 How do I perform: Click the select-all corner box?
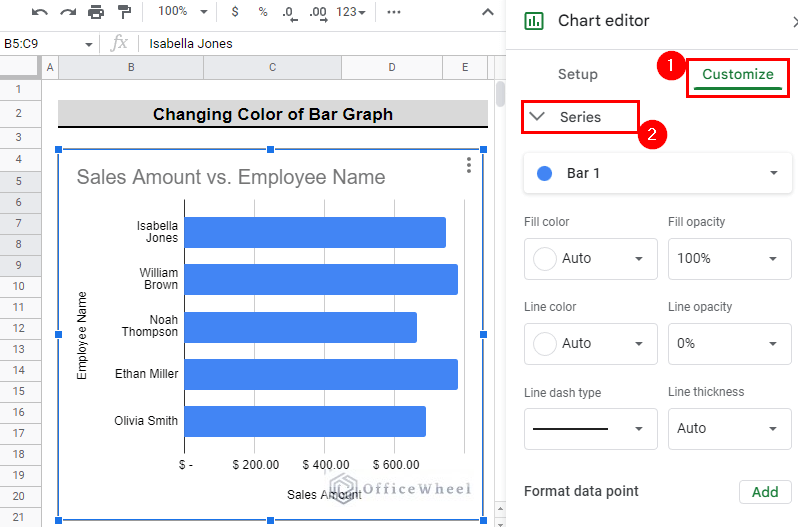19,67
